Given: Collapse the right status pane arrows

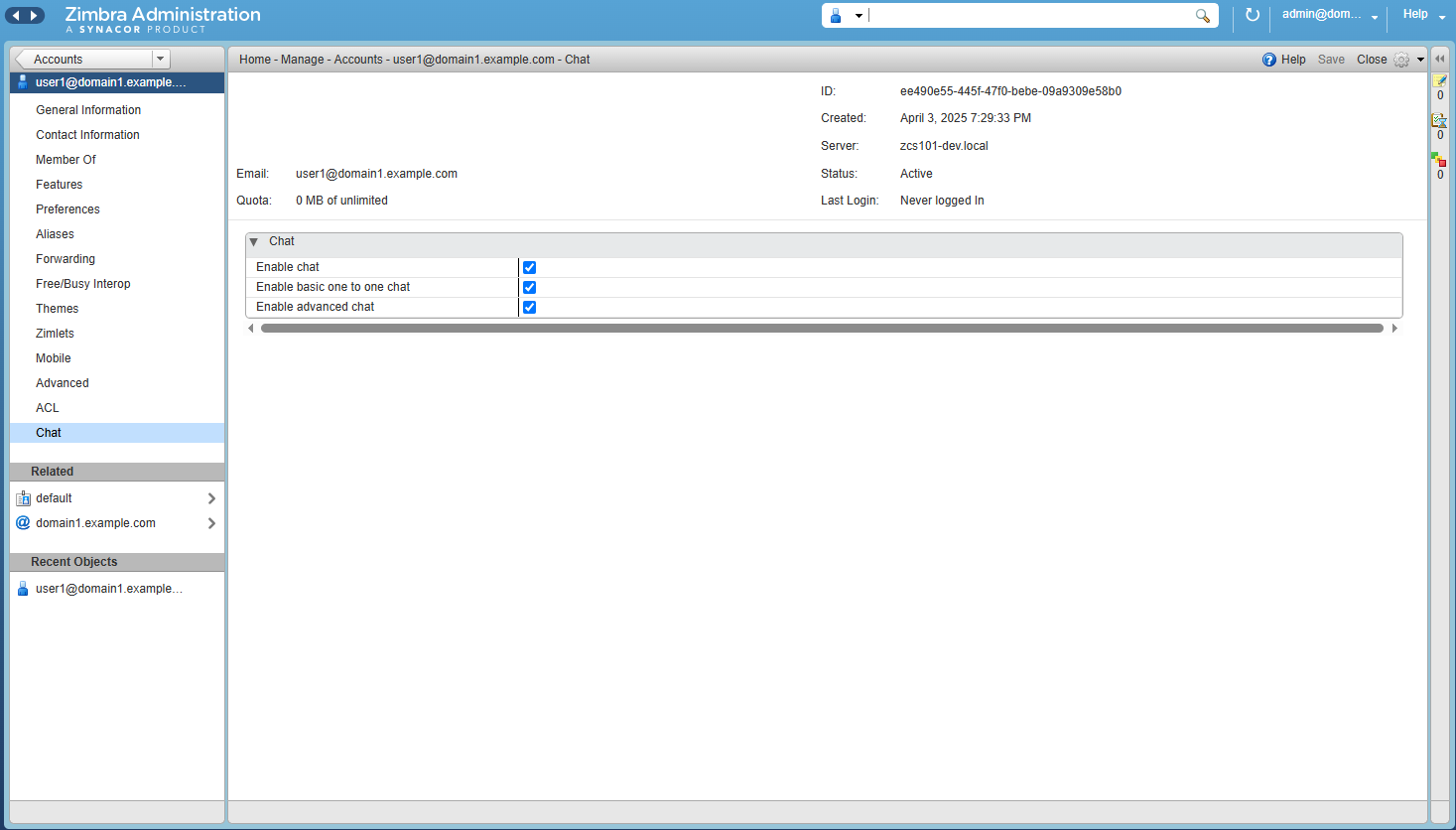Looking at the screenshot, I should pos(1440,59).
